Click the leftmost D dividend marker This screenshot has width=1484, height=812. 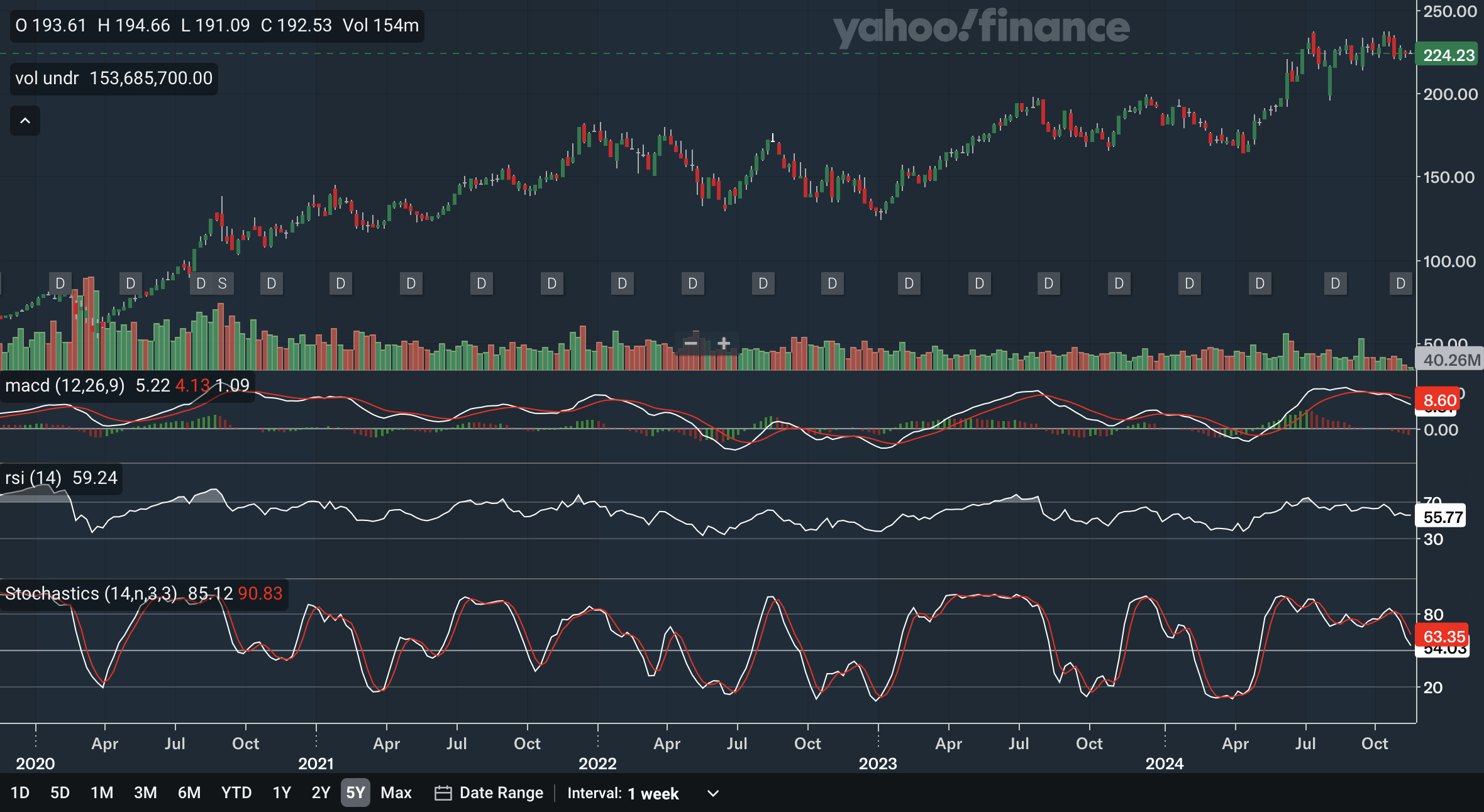point(60,283)
